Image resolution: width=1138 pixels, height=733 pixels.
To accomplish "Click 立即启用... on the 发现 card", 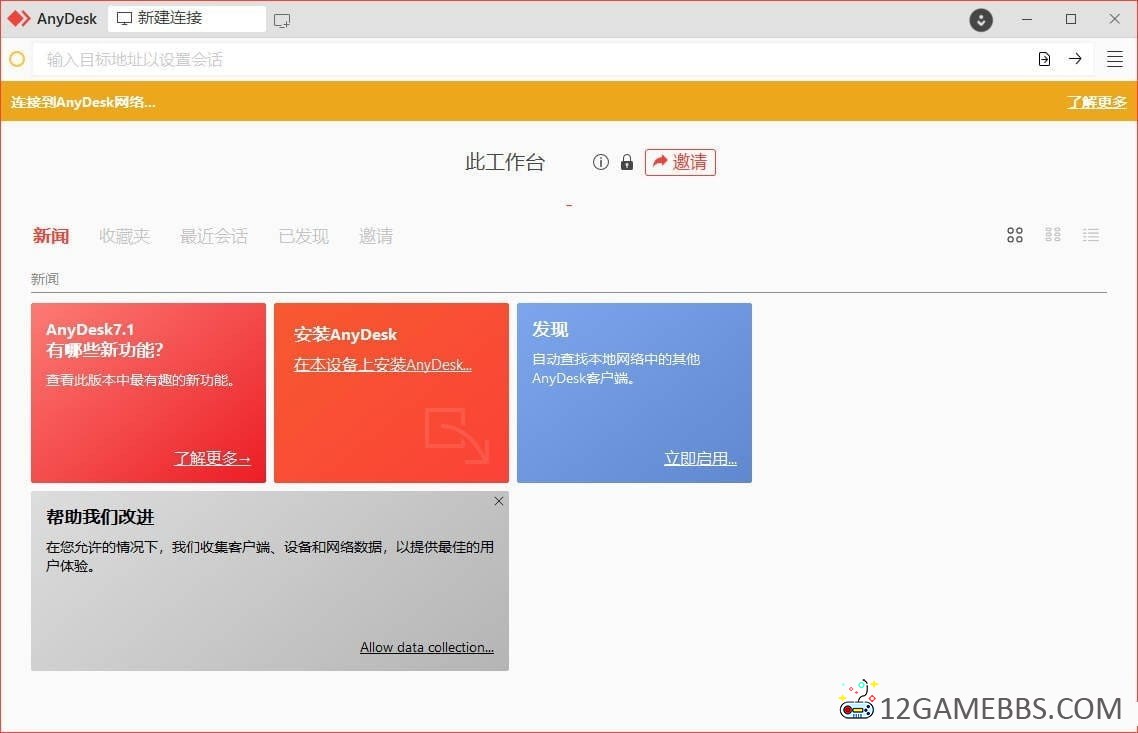I will (700, 458).
